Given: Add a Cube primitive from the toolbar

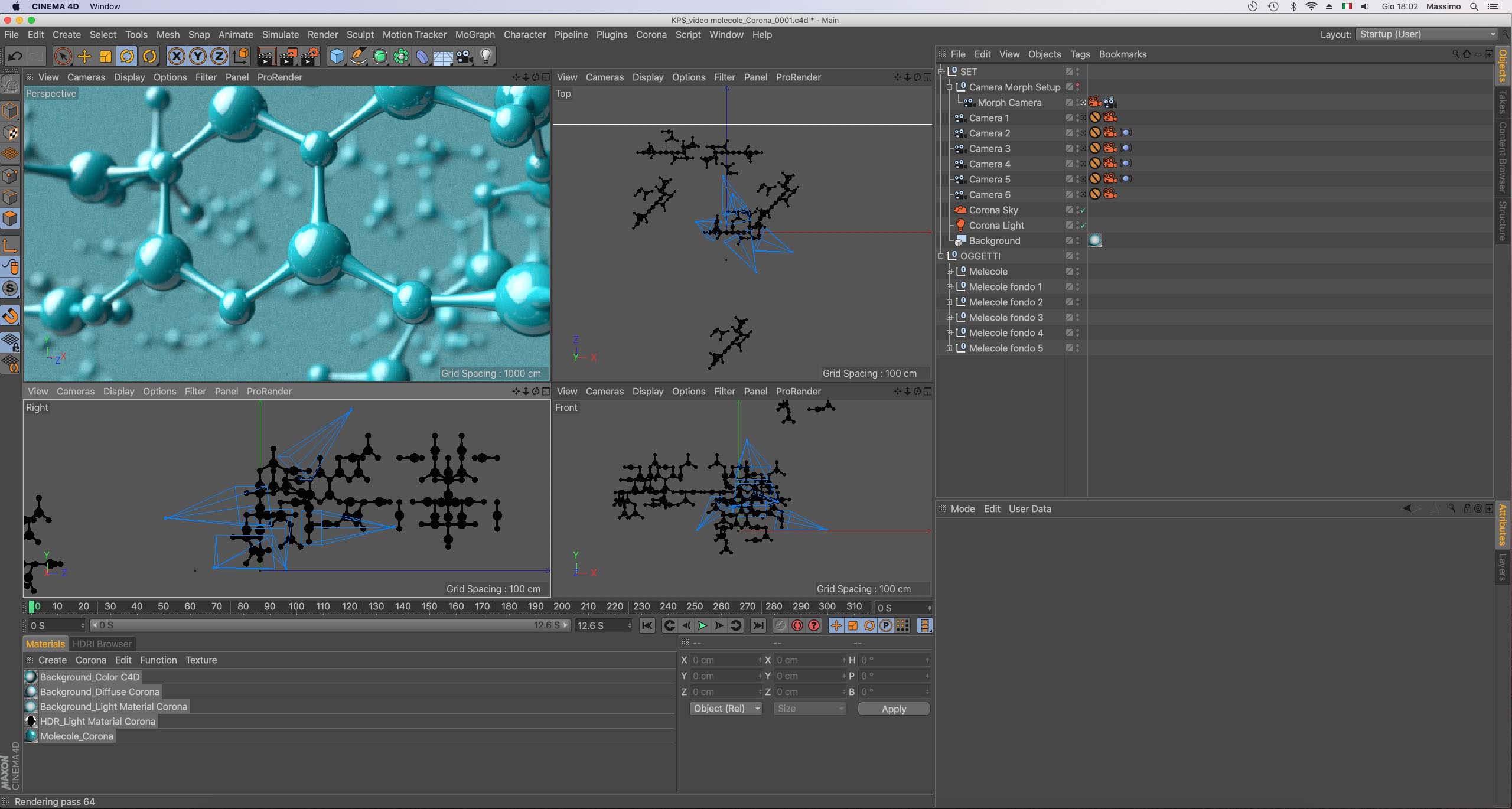Looking at the screenshot, I should click(337, 57).
